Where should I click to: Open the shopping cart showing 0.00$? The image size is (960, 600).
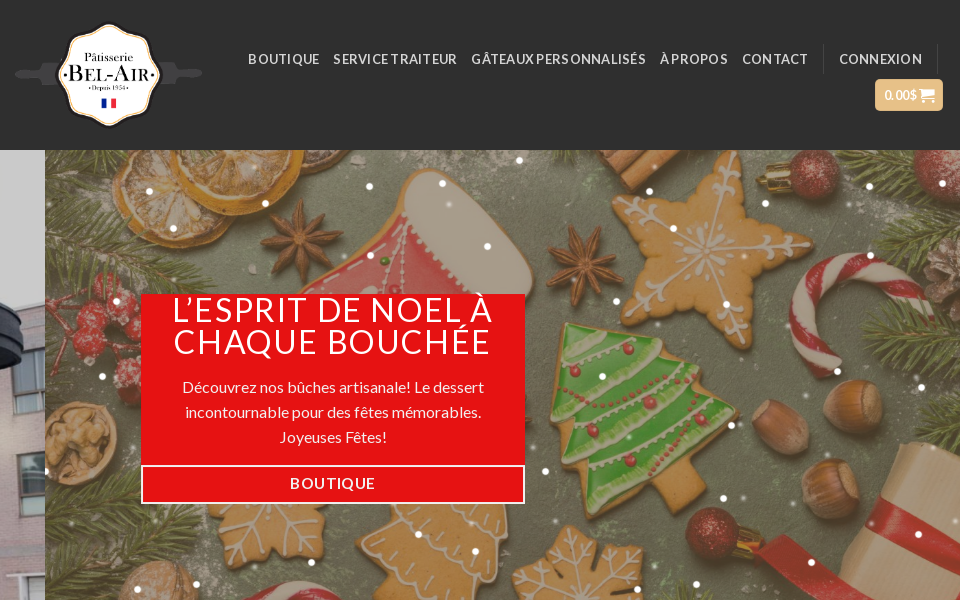(x=909, y=95)
